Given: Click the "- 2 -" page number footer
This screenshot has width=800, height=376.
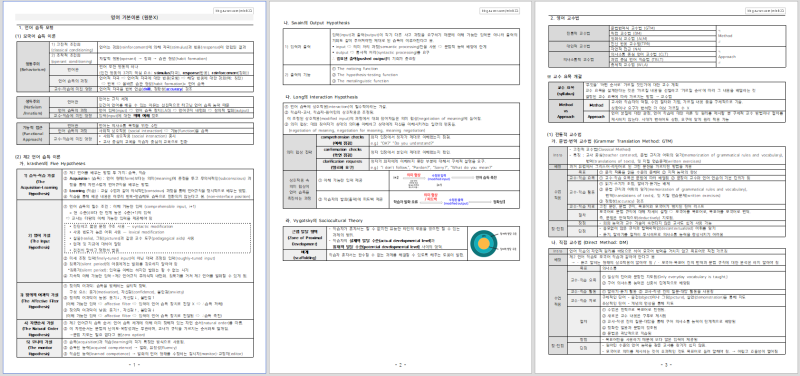Looking at the screenshot, I should (399, 364).
